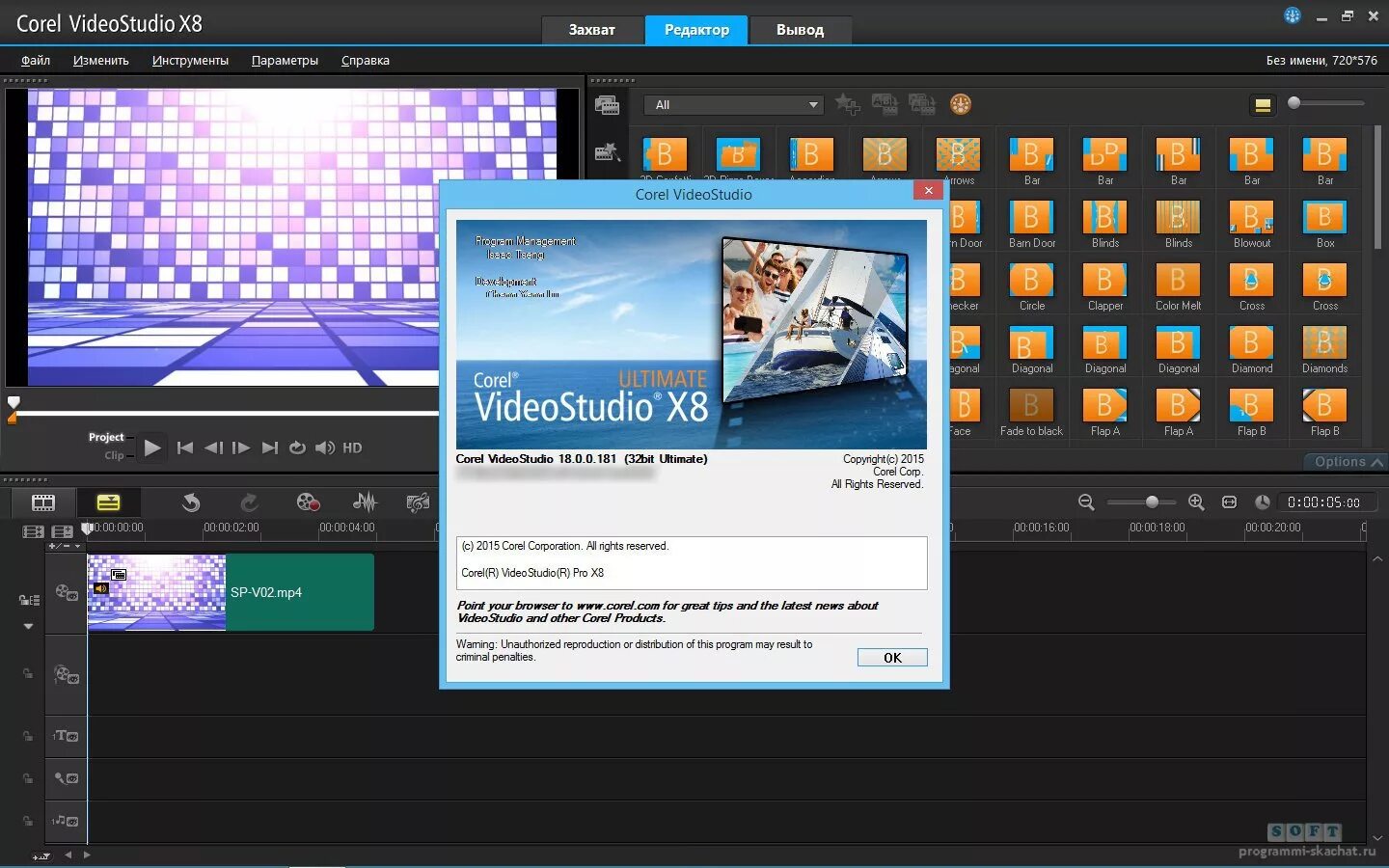Zoom out the timeline with the magnifier minus
Viewport: 1389px width, 868px height.
1086,502
